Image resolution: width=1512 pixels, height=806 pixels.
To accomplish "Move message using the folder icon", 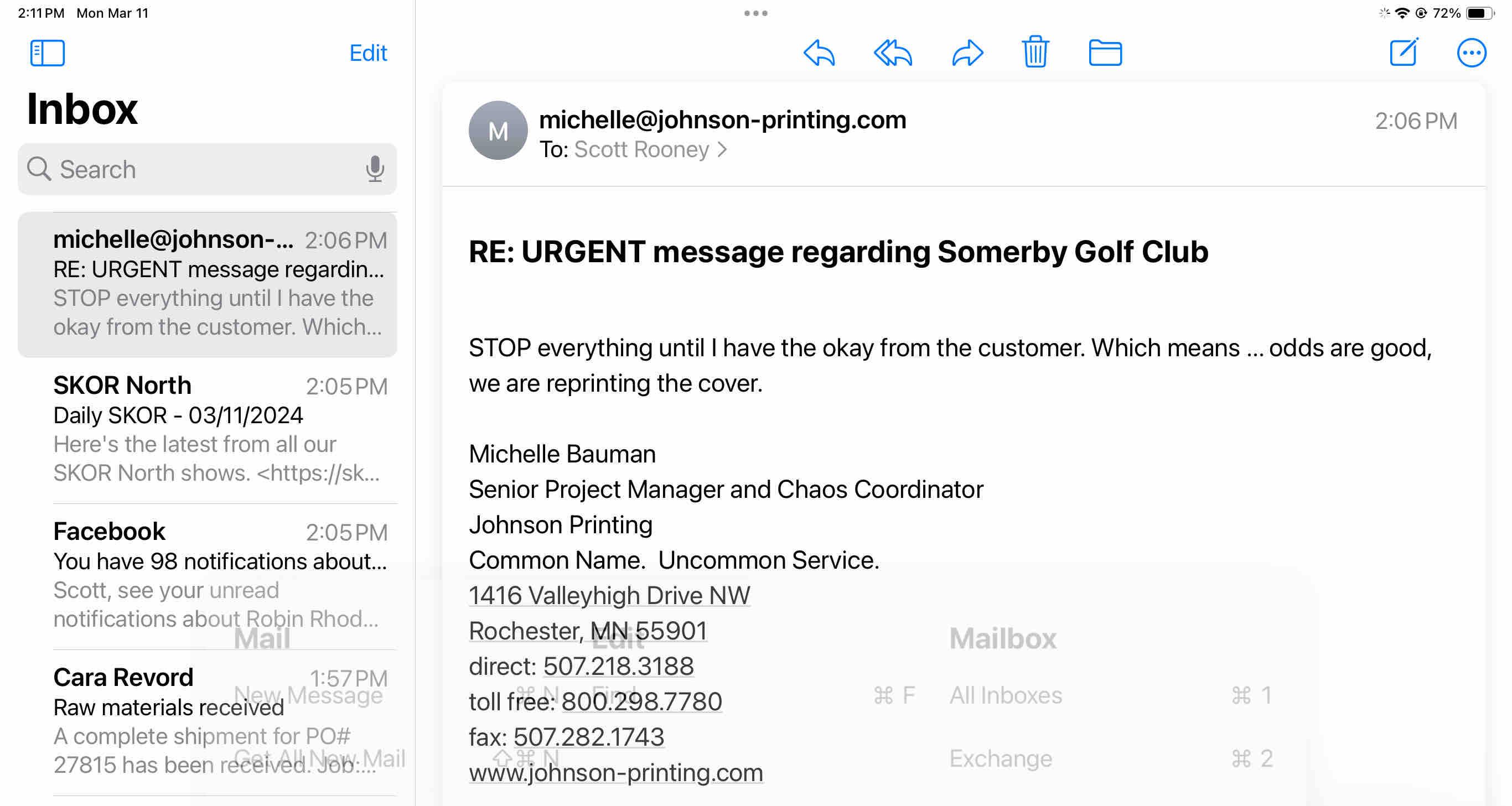I will point(1105,53).
